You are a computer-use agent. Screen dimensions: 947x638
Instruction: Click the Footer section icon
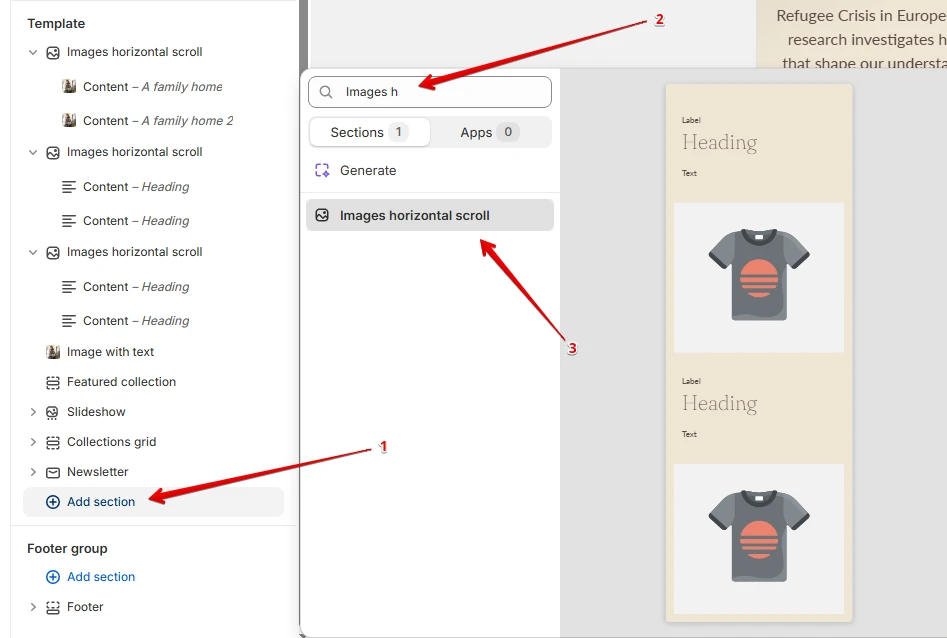(53, 607)
